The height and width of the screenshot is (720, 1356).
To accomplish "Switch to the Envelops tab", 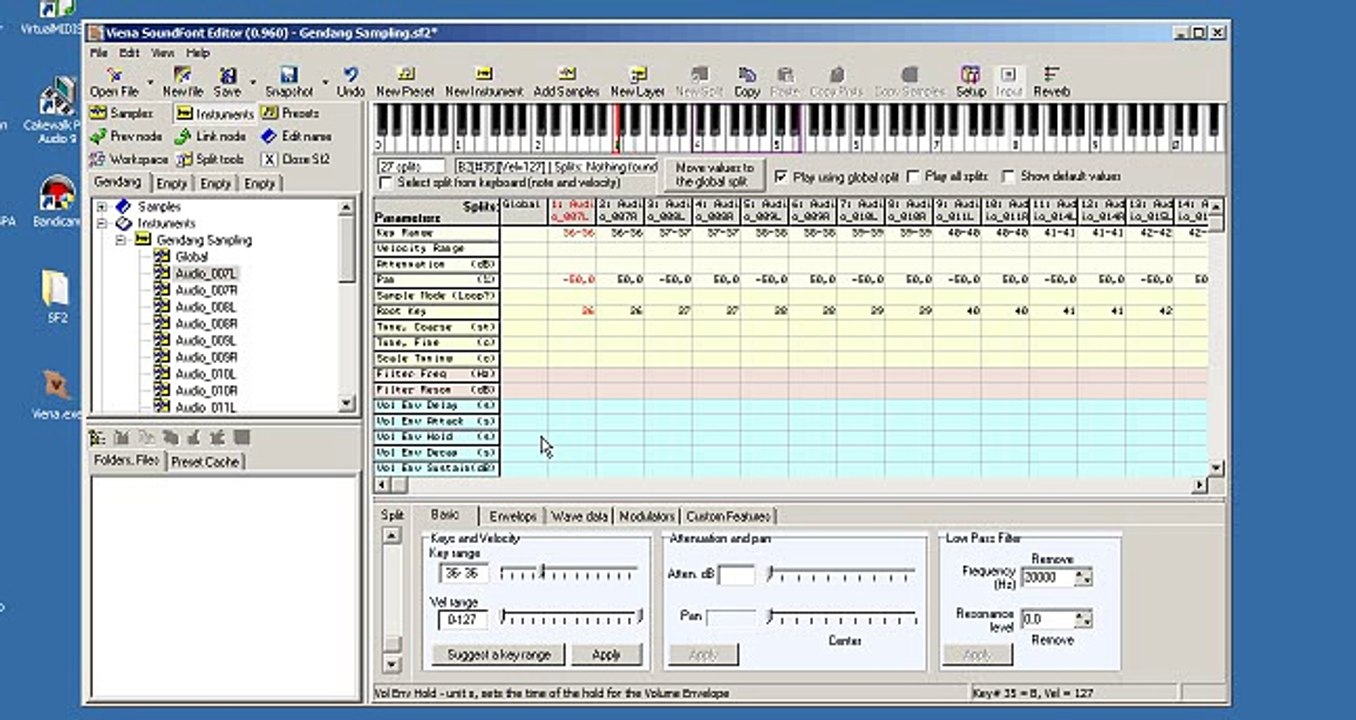I will click(513, 516).
